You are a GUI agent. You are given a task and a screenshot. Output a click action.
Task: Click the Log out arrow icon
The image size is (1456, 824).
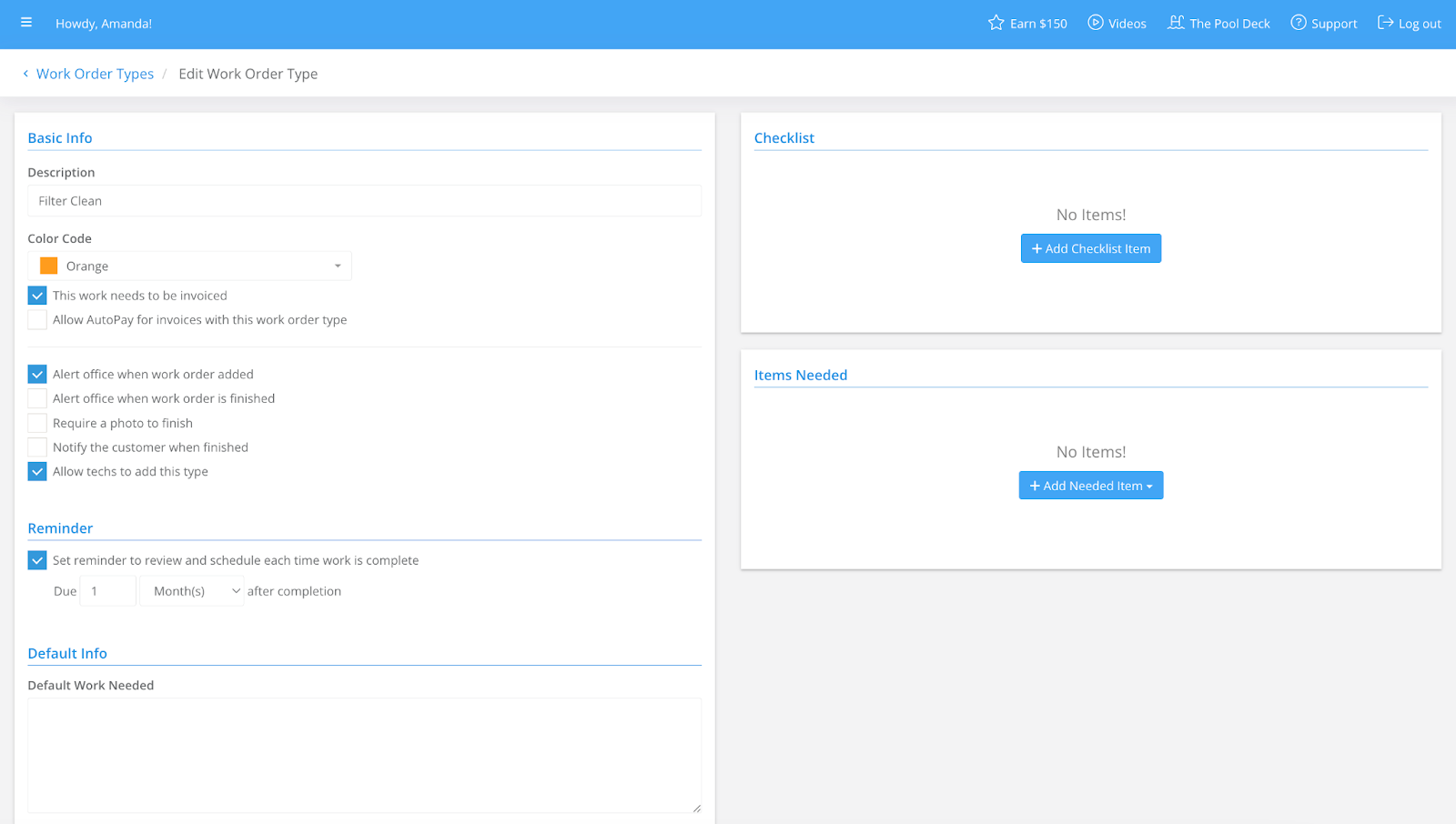[x=1385, y=23]
